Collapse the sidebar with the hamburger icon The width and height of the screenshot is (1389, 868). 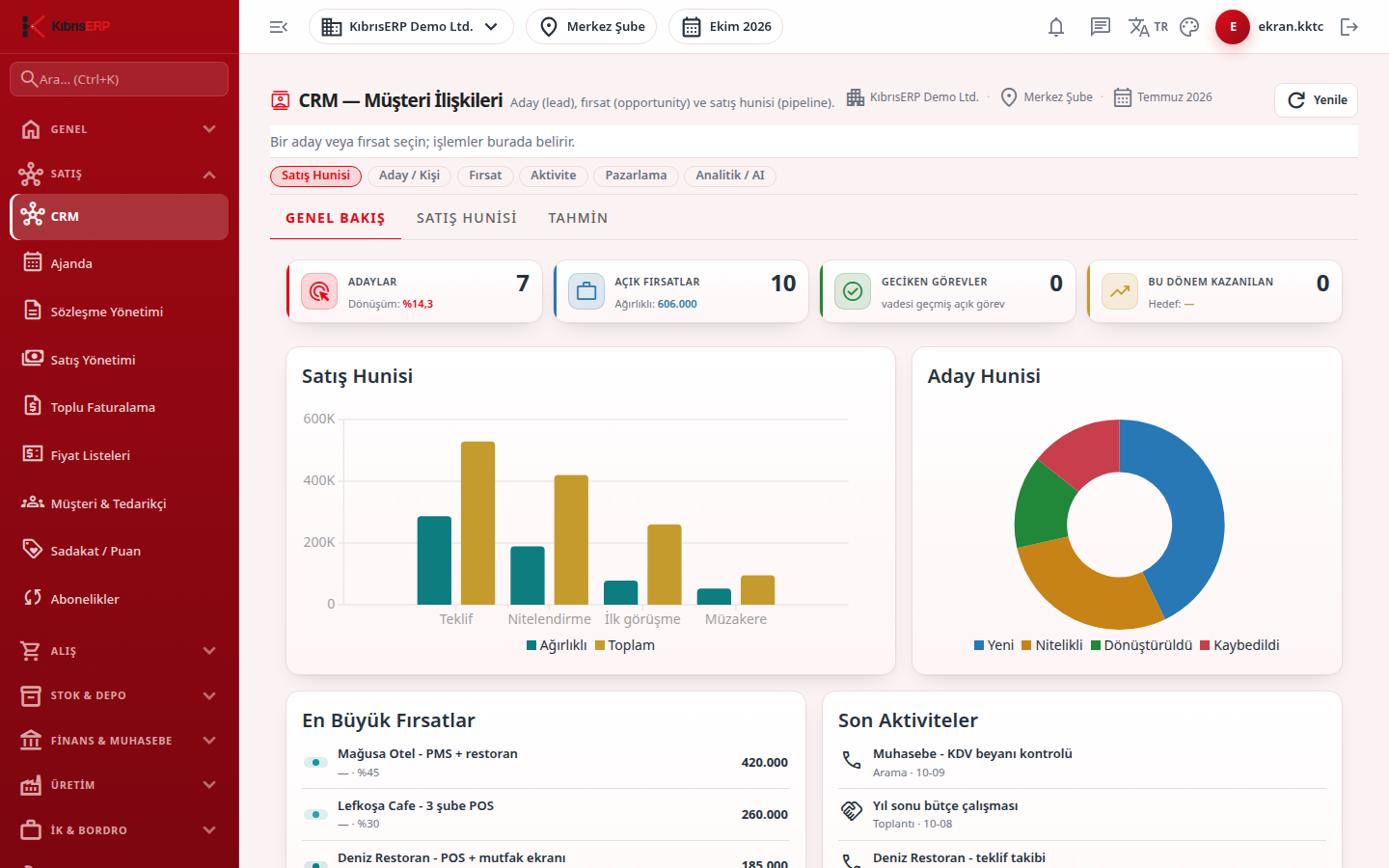pyautogui.click(x=279, y=27)
